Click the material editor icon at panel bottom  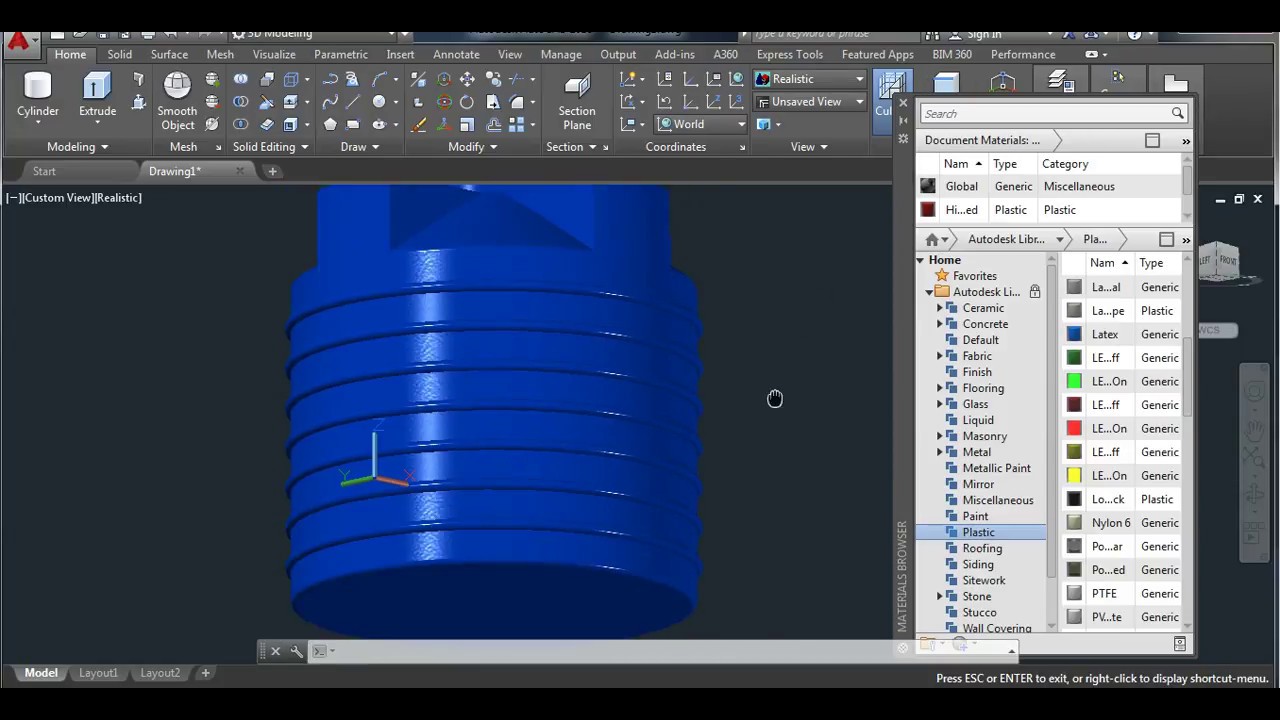pos(1180,643)
